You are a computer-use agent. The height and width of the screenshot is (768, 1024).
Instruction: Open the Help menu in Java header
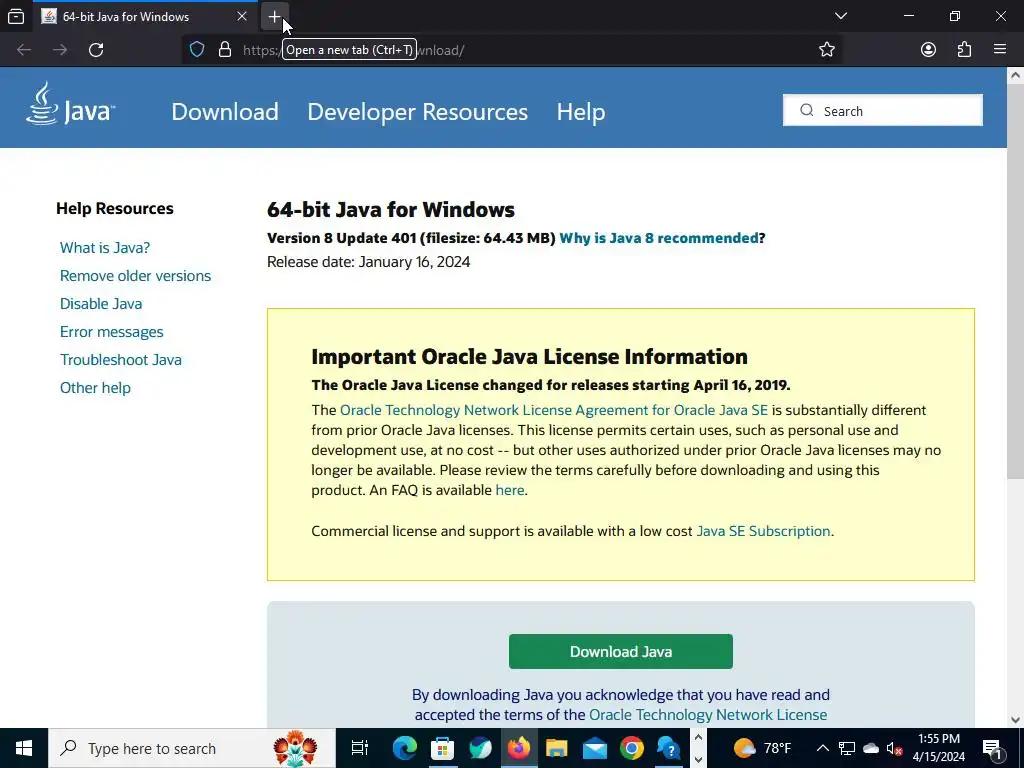(x=581, y=112)
